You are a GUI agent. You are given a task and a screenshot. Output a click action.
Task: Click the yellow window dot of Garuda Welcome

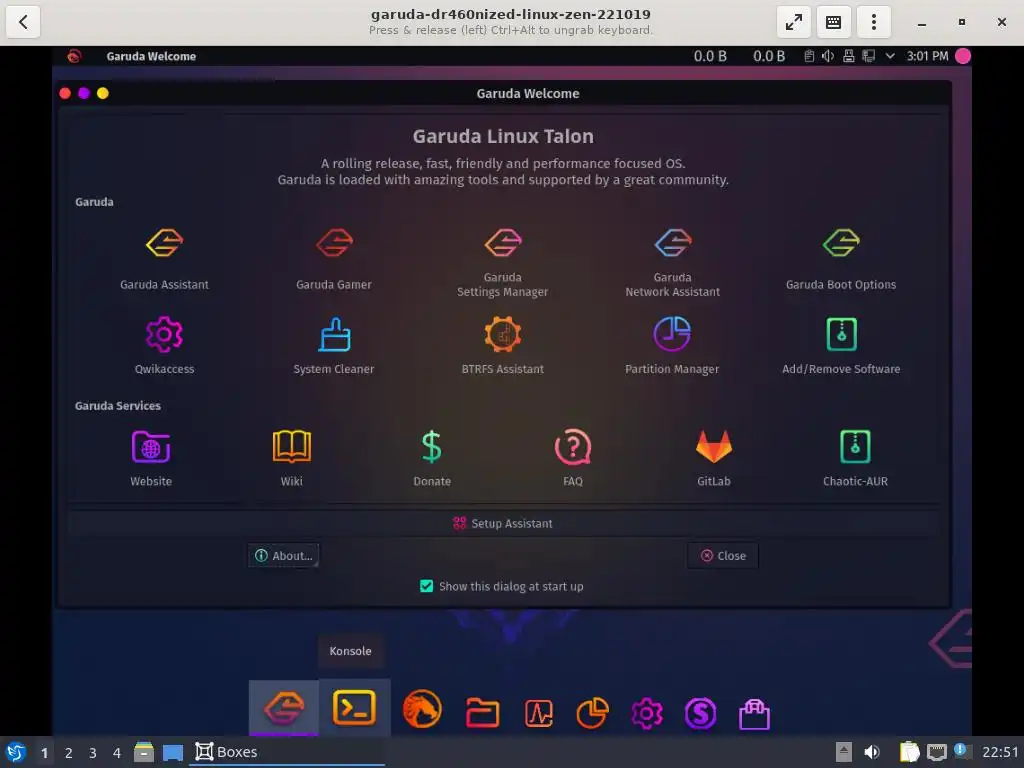click(x=103, y=93)
